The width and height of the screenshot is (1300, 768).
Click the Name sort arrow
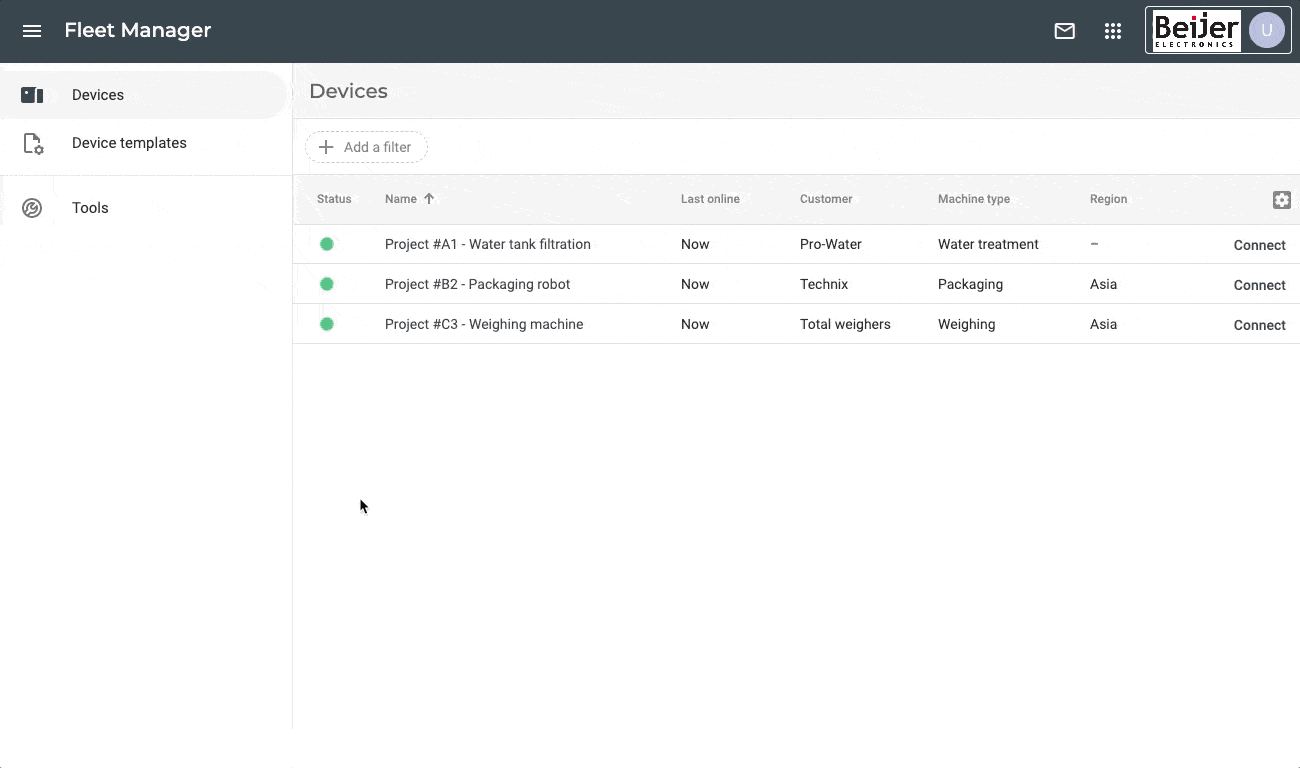(x=429, y=199)
